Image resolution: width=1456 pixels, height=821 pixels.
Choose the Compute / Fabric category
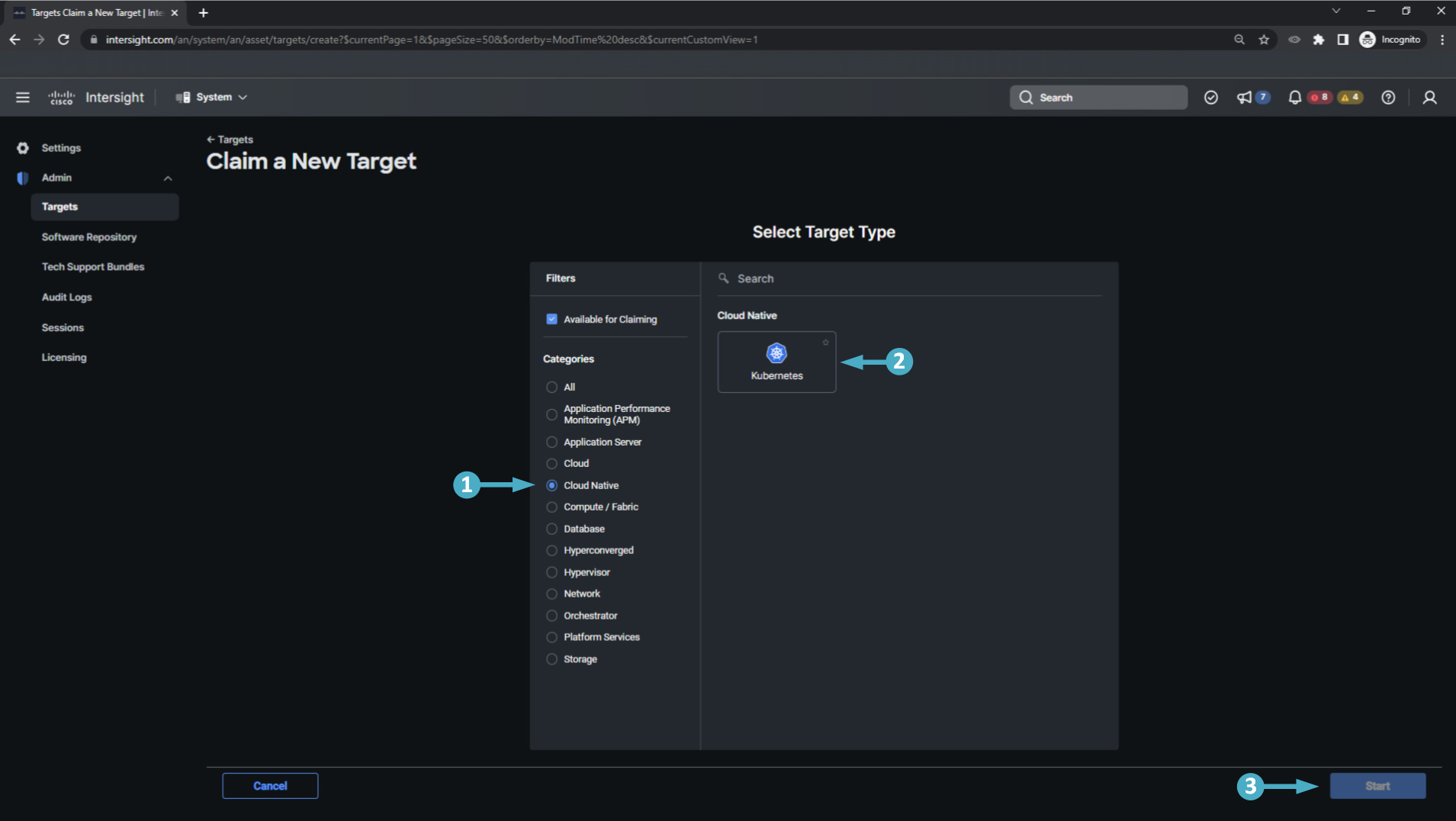551,507
